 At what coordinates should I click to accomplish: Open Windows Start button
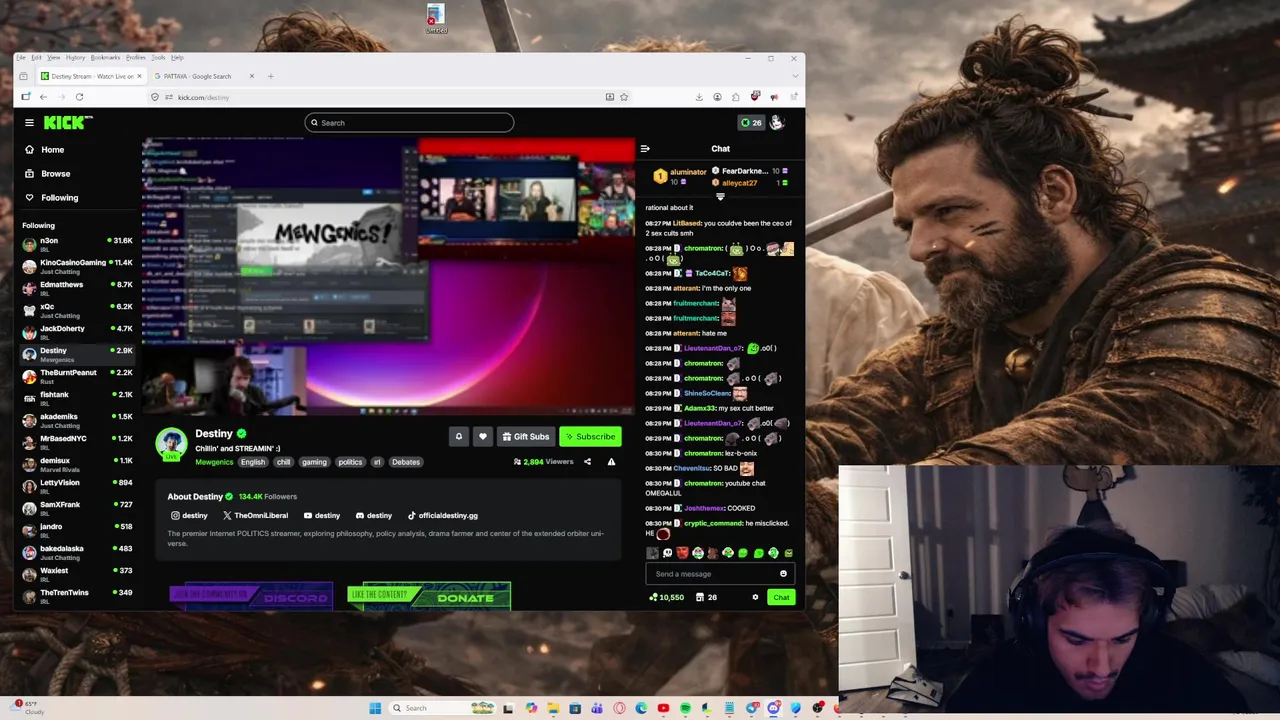coord(375,708)
